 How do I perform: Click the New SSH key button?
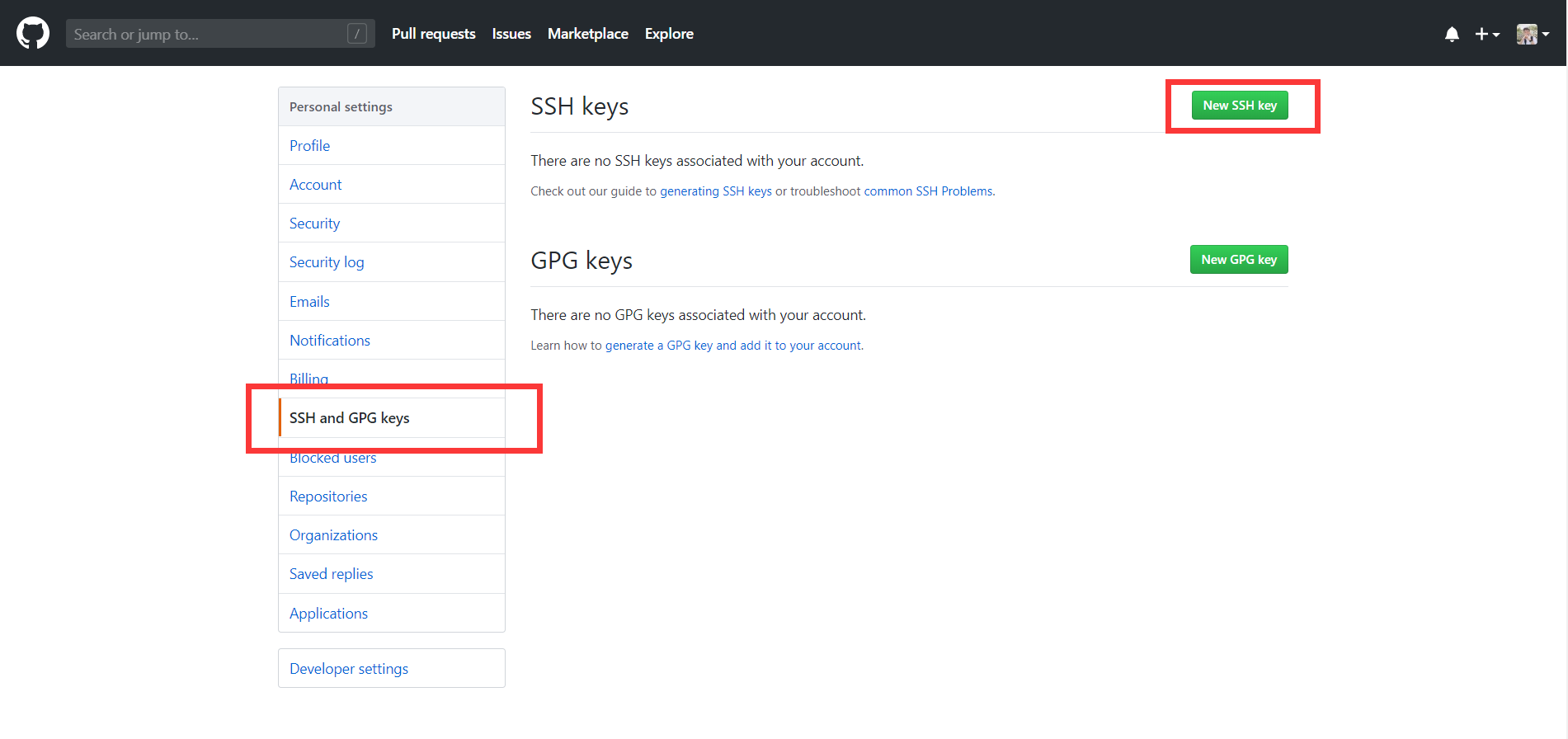coord(1240,106)
